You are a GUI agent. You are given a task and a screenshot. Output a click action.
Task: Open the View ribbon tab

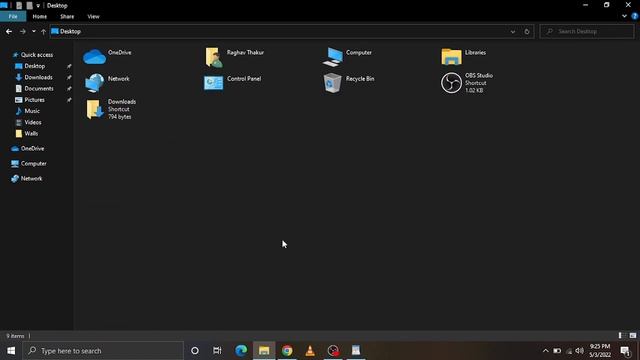click(93, 16)
